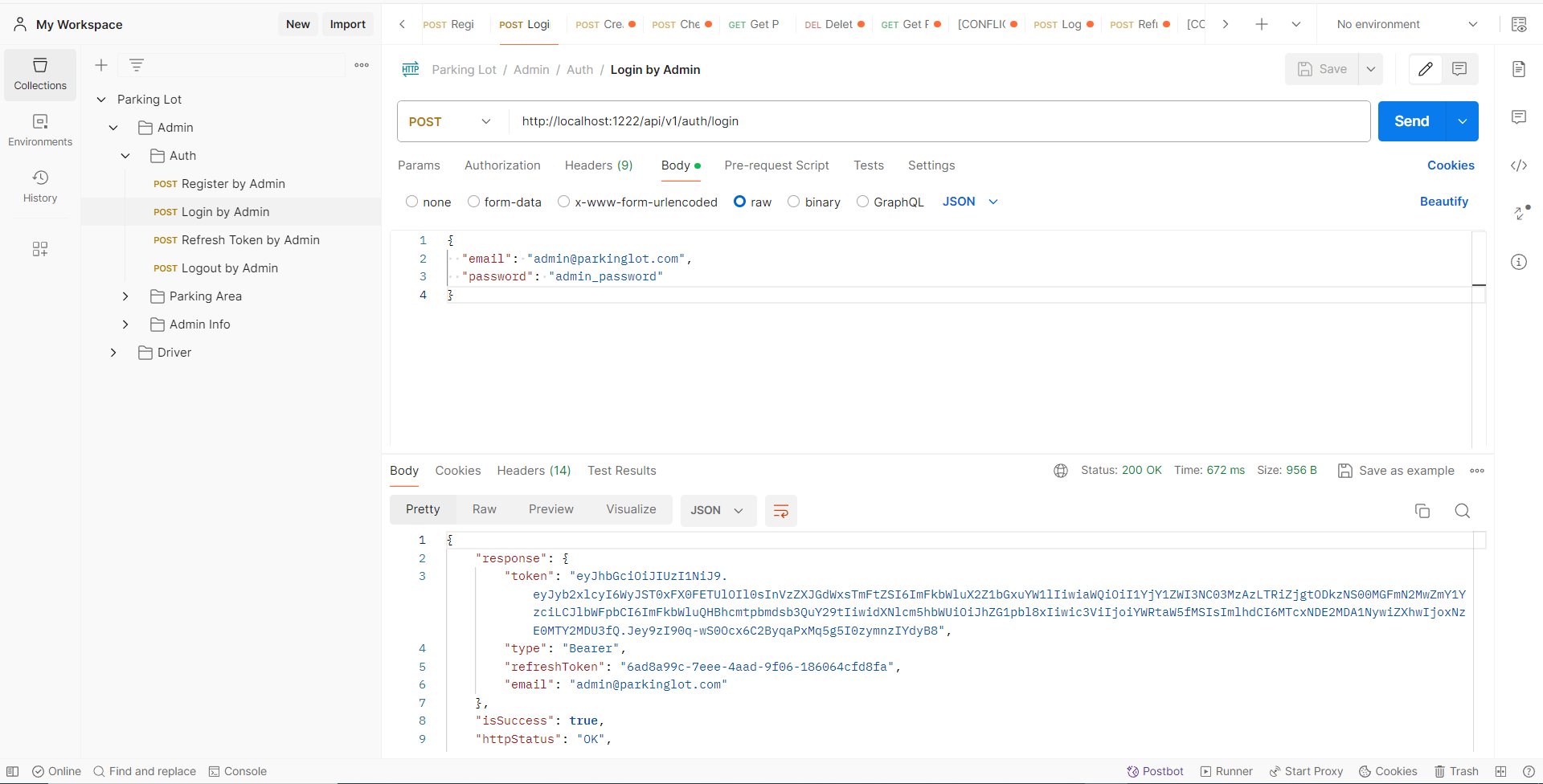The height and width of the screenshot is (784, 1543).
Task: Open the No environment dropdown
Action: click(1407, 24)
